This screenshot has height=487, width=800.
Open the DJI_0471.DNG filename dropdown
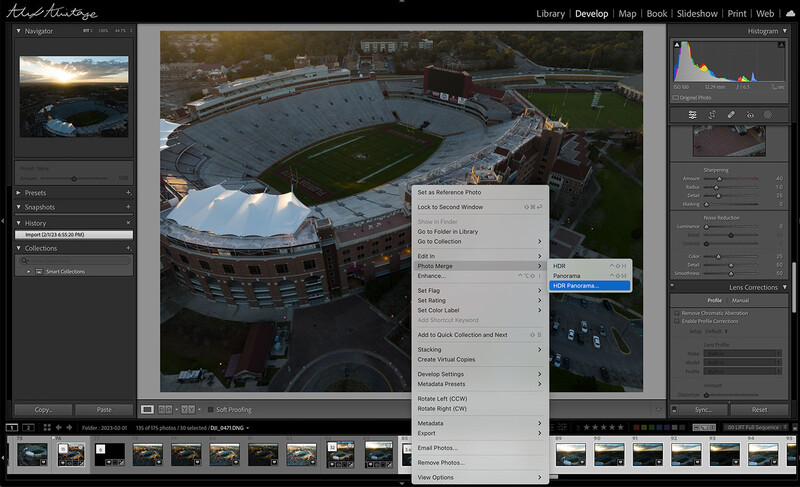click(248, 428)
